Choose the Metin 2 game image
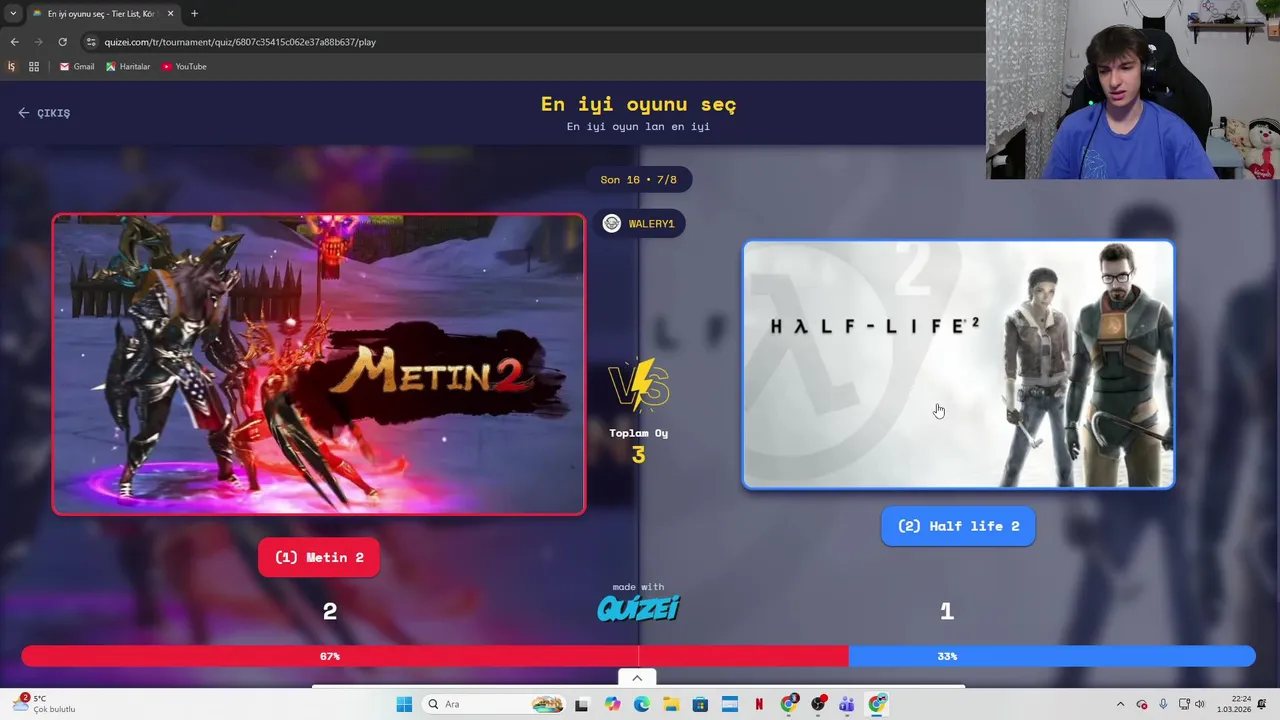Screen dimensions: 1280x720 tap(319, 365)
